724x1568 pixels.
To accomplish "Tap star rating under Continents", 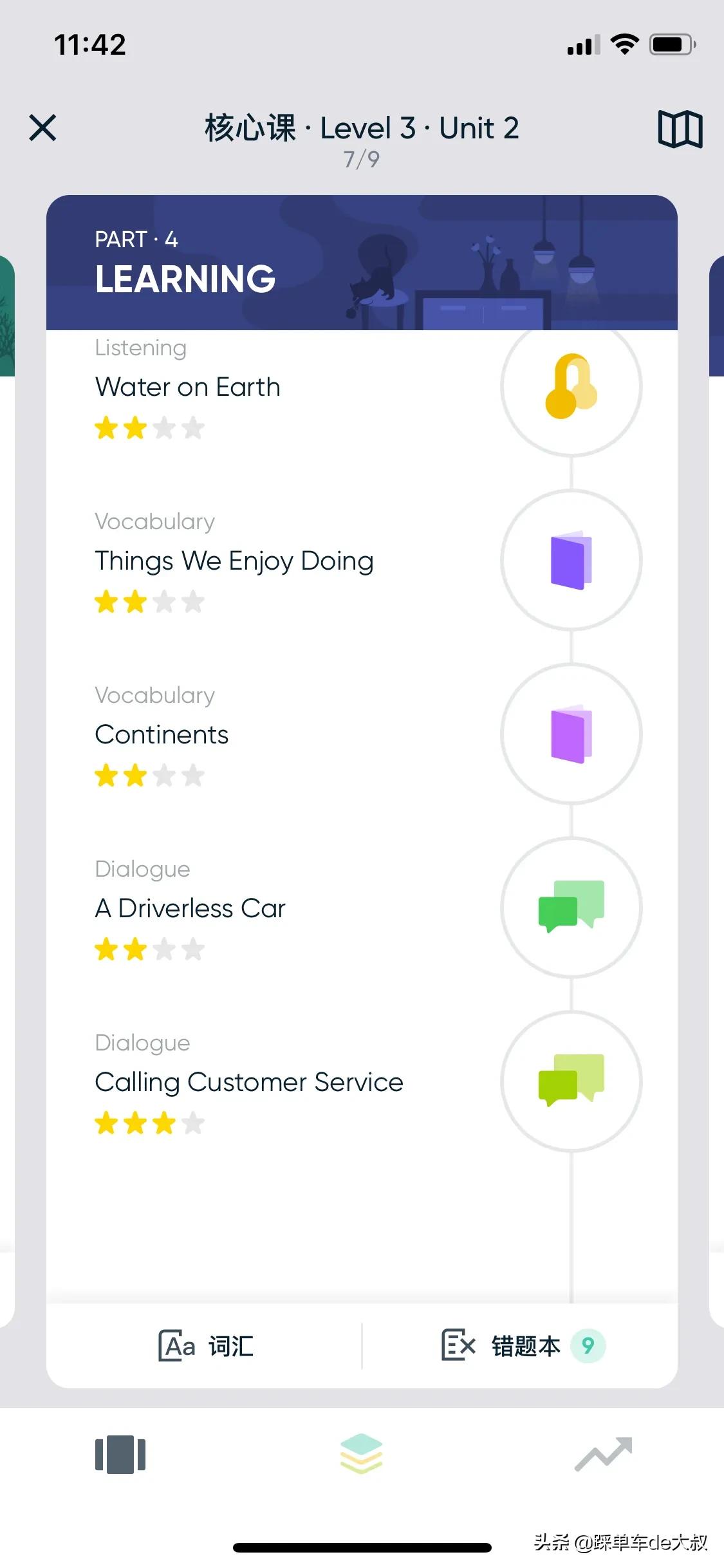I will pyautogui.click(x=149, y=776).
